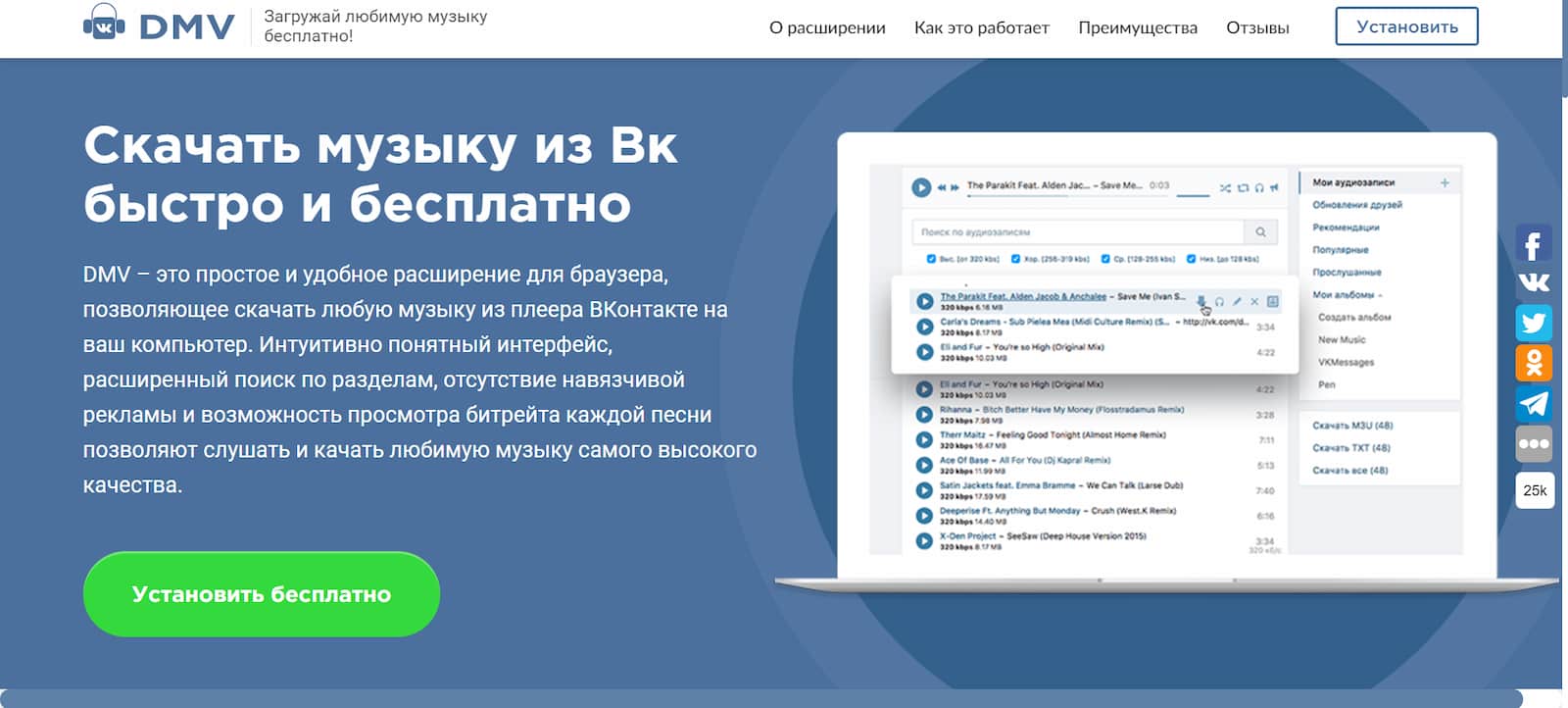Viewport: 1568px width, 708px height.
Task: Click Скачать все (48) link
Action: [1350, 471]
